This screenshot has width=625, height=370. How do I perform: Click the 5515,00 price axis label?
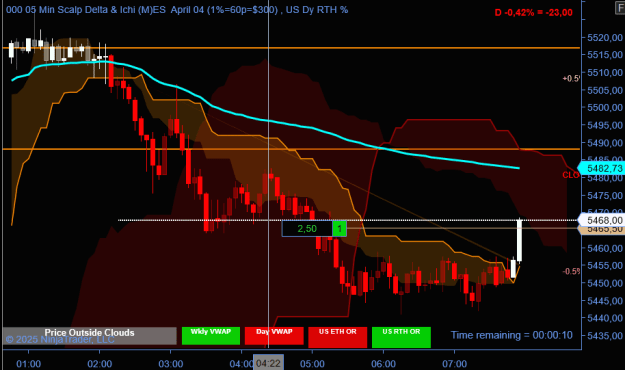point(605,55)
